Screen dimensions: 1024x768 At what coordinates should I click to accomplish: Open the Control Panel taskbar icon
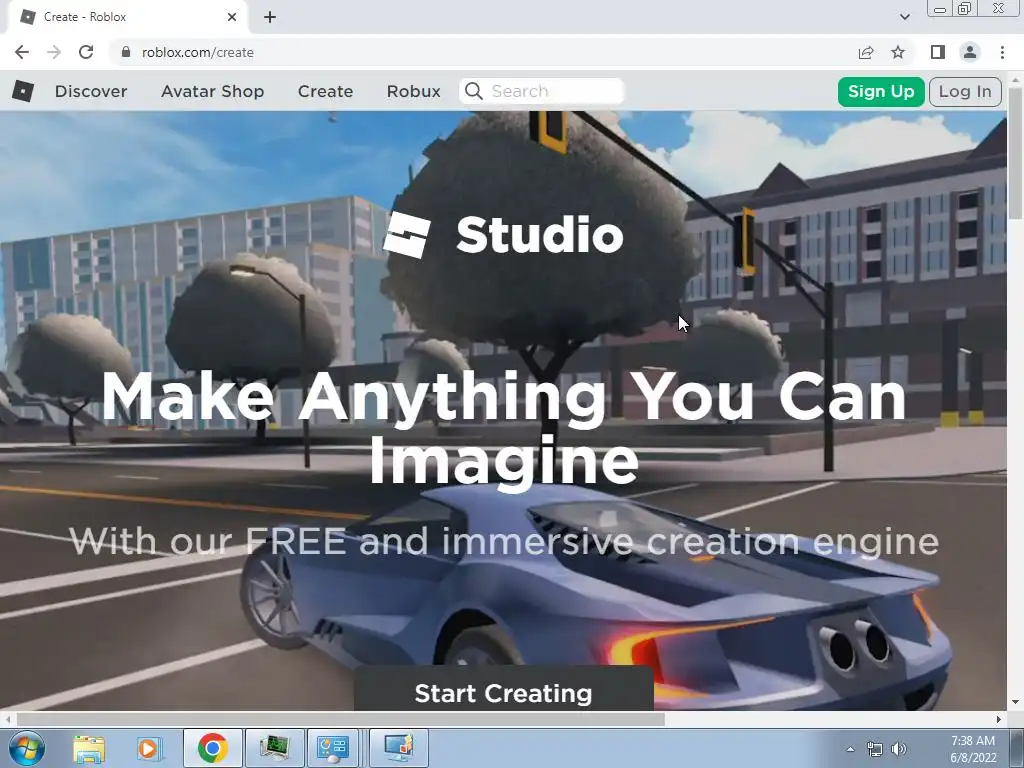click(333, 748)
